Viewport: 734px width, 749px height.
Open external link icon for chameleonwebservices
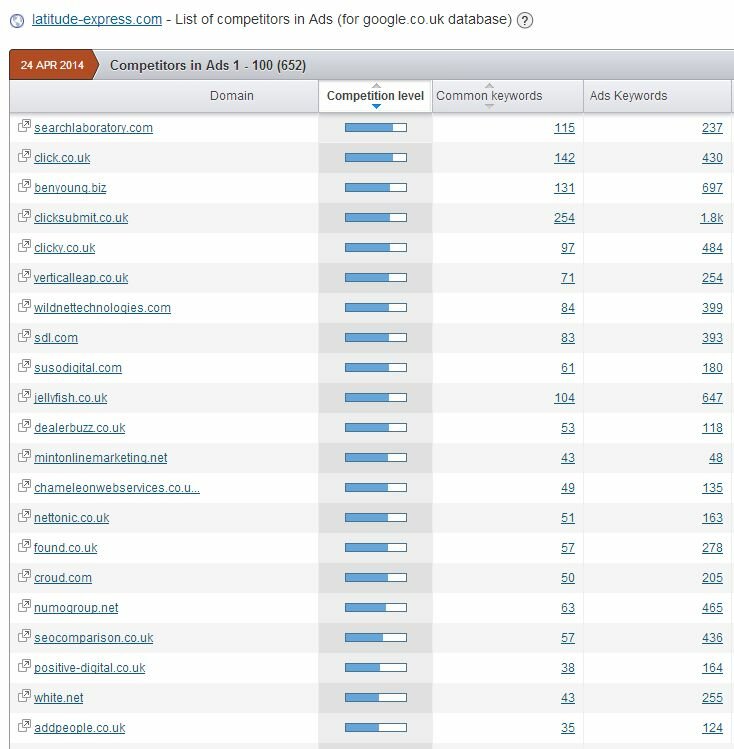[24, 486]
